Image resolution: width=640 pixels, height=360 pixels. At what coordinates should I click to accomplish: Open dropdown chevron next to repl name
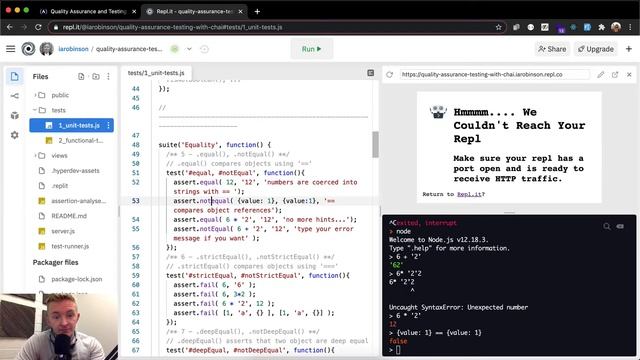click(189, 49)
